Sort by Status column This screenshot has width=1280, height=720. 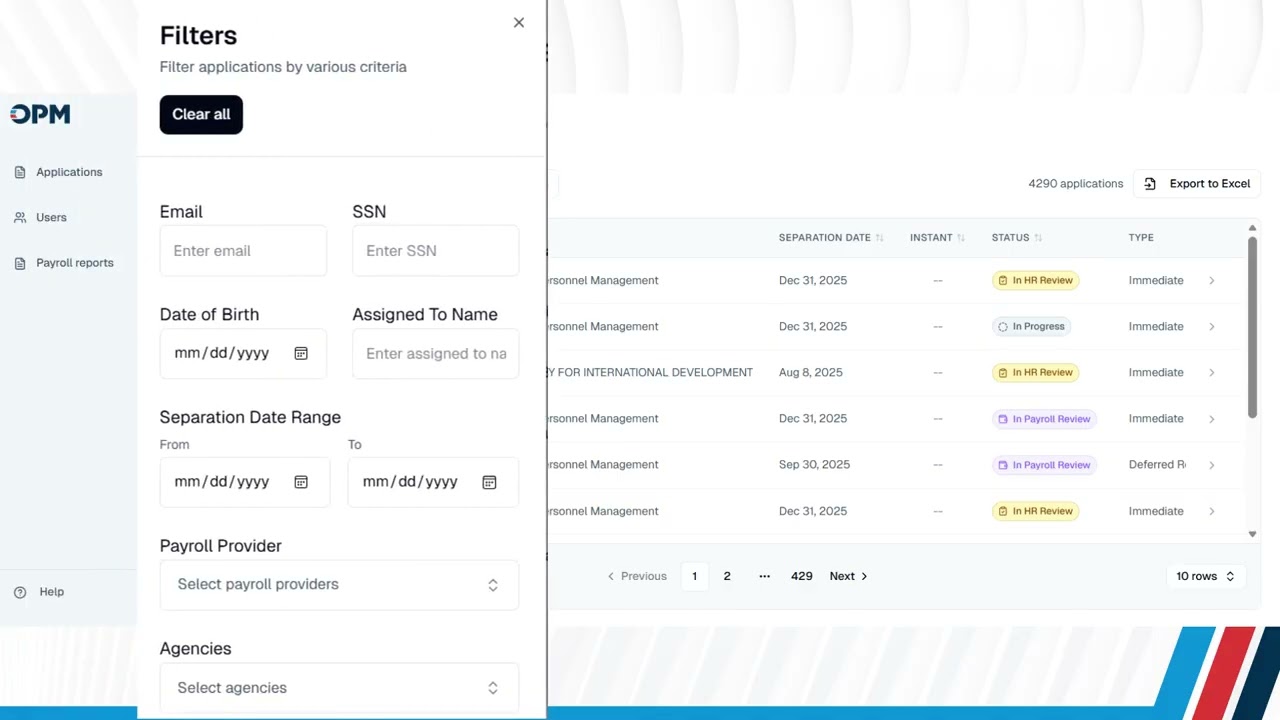tap(1017, 238)
